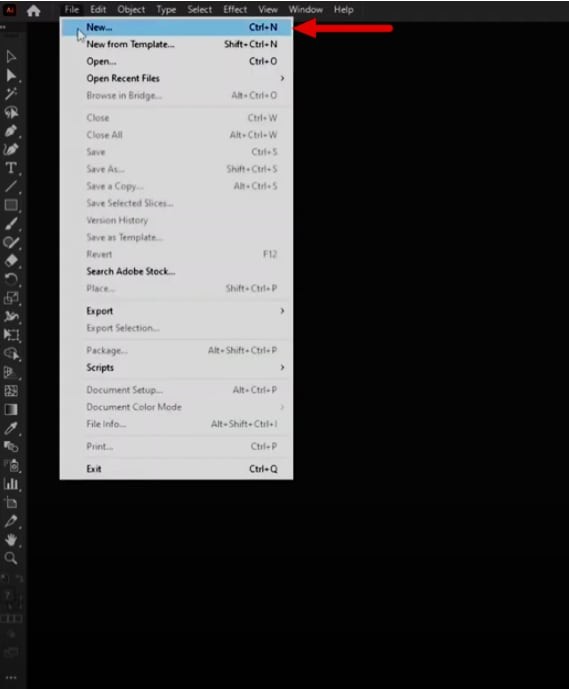
Task: Click the Place... entry
Action: 176,288
